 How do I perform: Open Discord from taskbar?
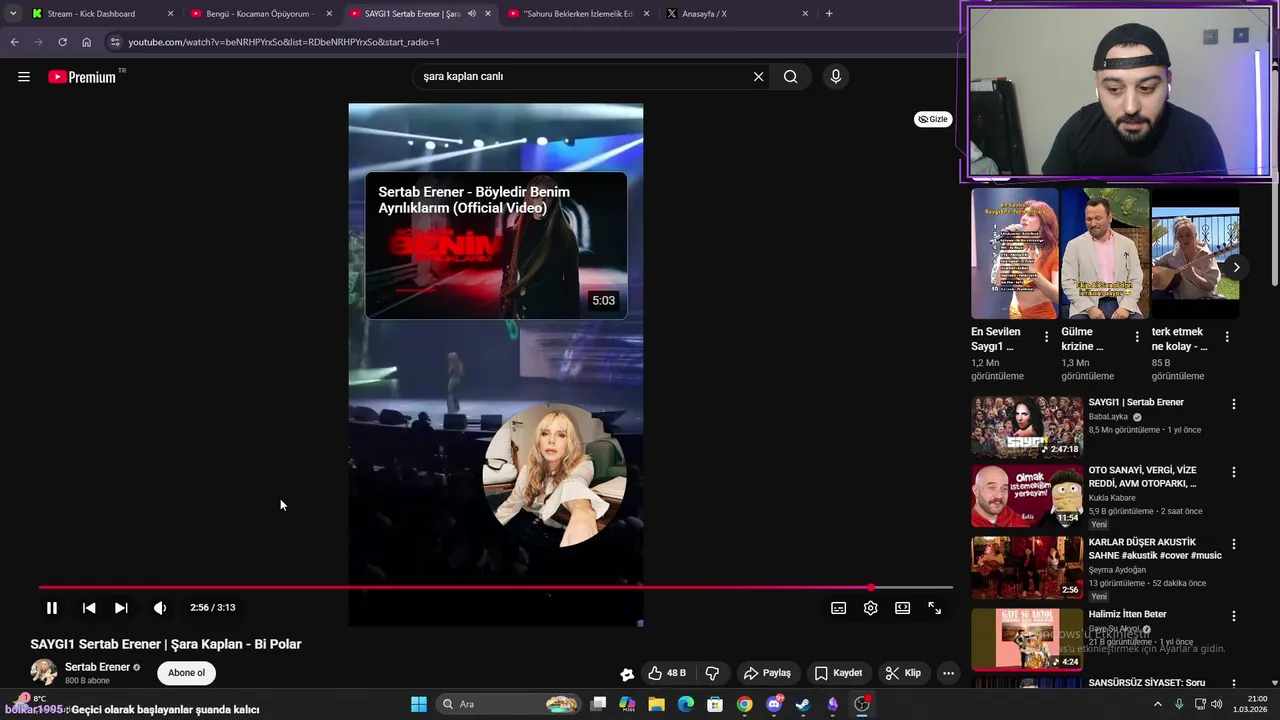[x=774, y=704]
